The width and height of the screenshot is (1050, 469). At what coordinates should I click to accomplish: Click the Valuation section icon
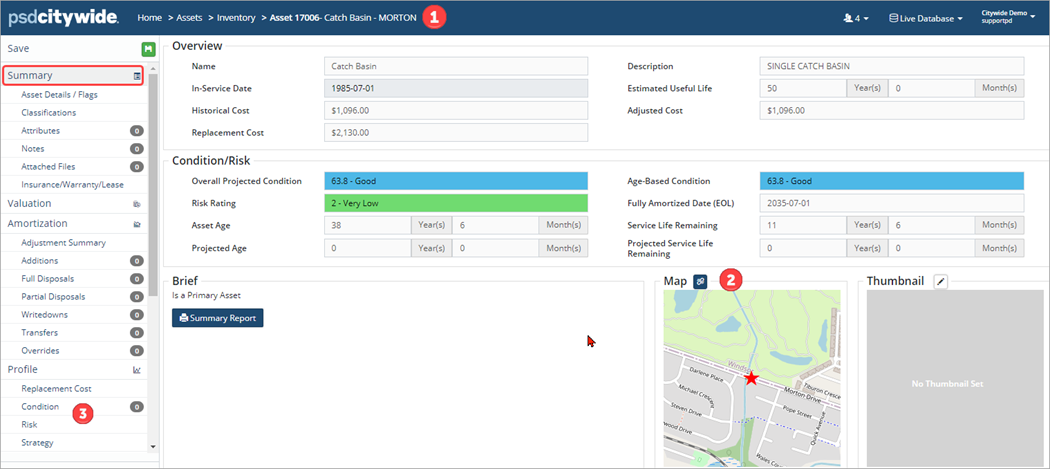coord(137,203)
